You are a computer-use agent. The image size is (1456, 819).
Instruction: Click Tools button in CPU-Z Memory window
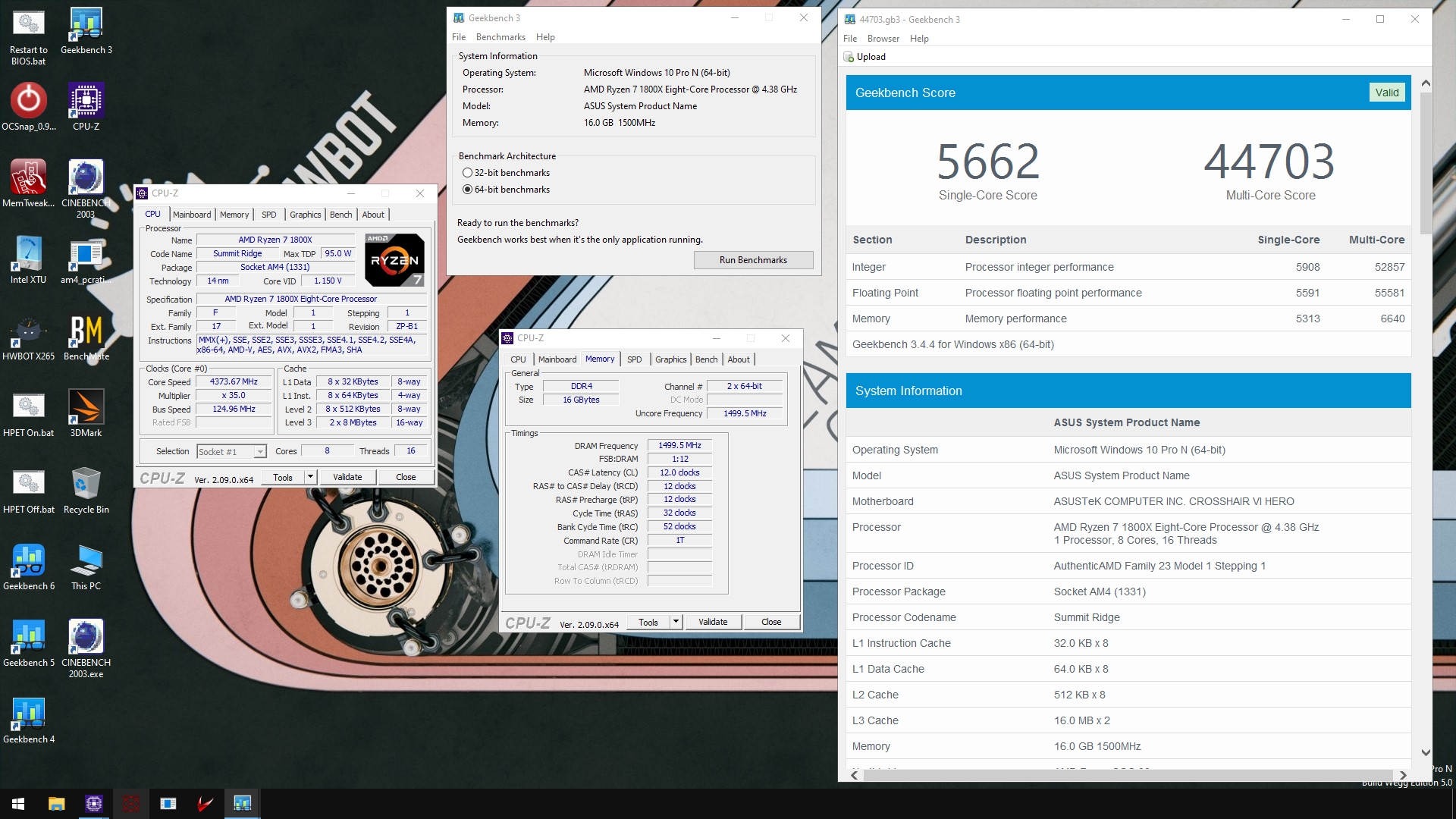click(x=648, y=622)
